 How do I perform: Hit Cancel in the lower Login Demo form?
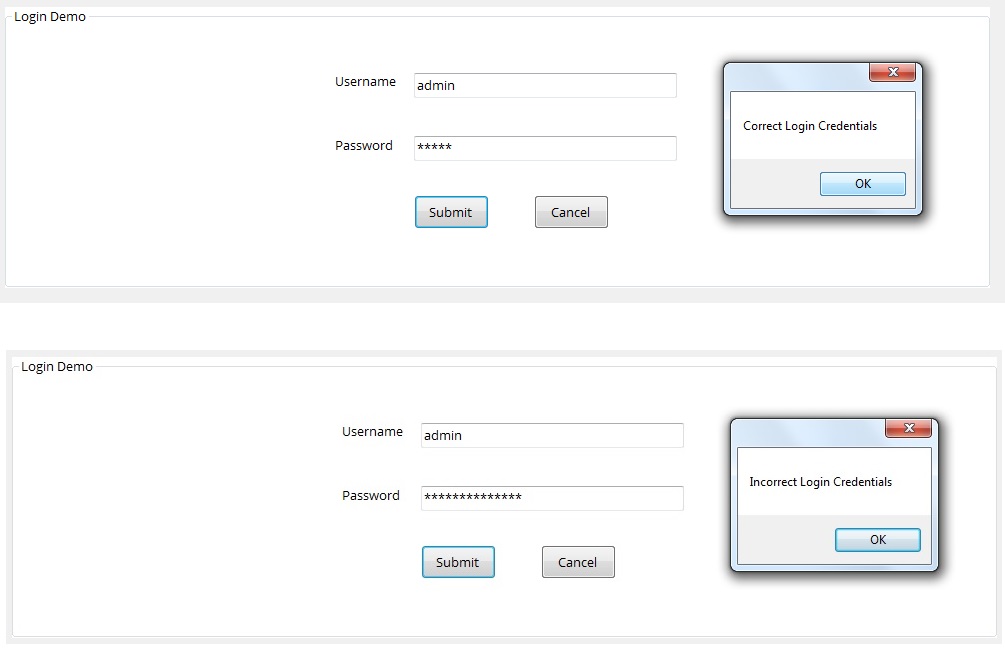tap(578, 562)
